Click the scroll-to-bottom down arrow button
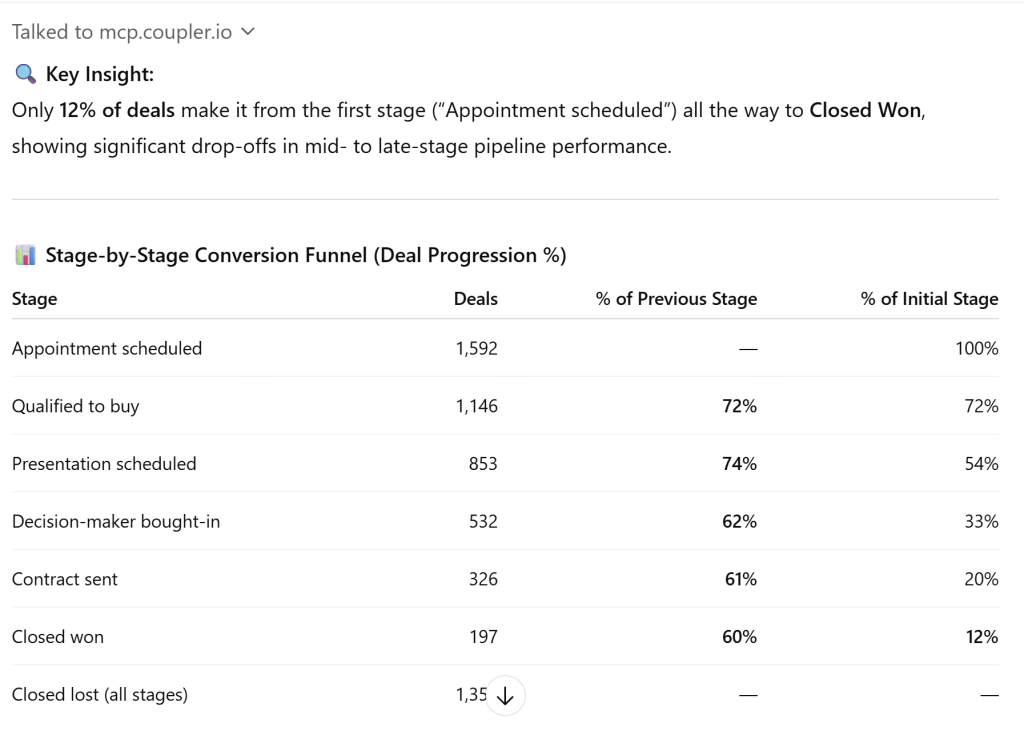The image size is (1024, 735). coord(506,696)
